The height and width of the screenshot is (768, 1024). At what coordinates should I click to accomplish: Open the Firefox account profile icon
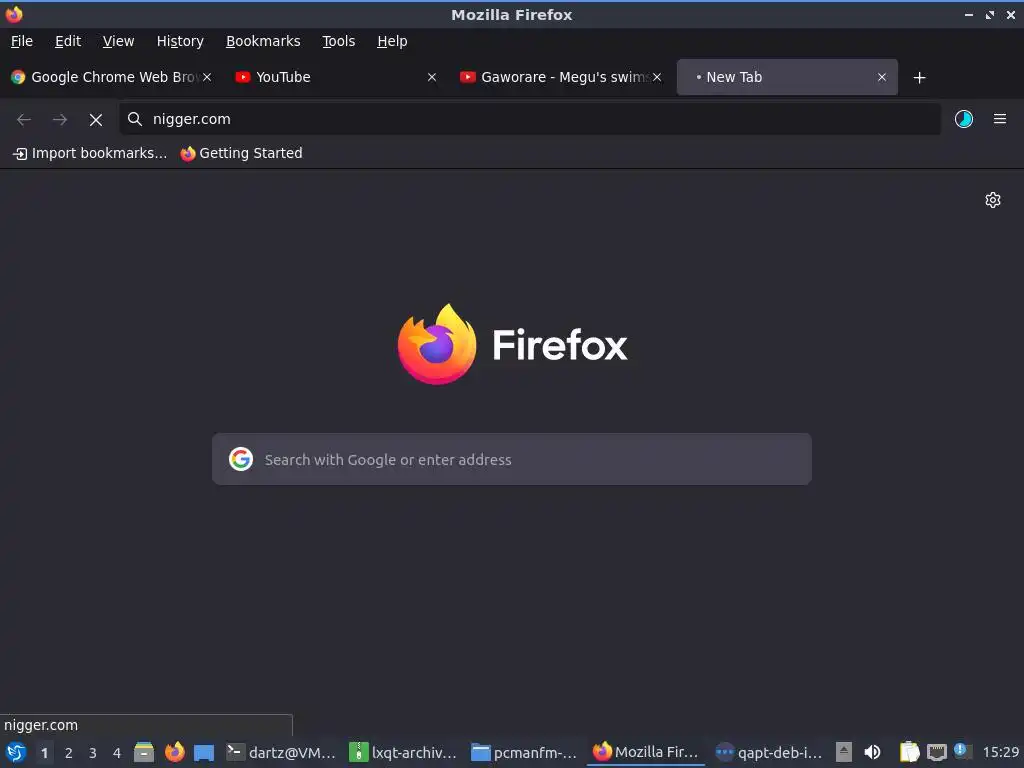(964, 119)
